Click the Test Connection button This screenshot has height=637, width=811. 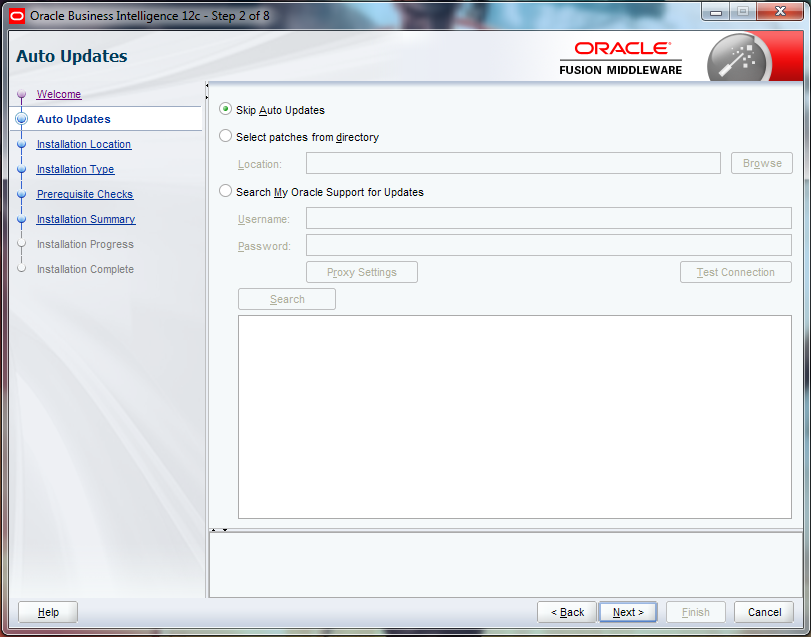735,272
